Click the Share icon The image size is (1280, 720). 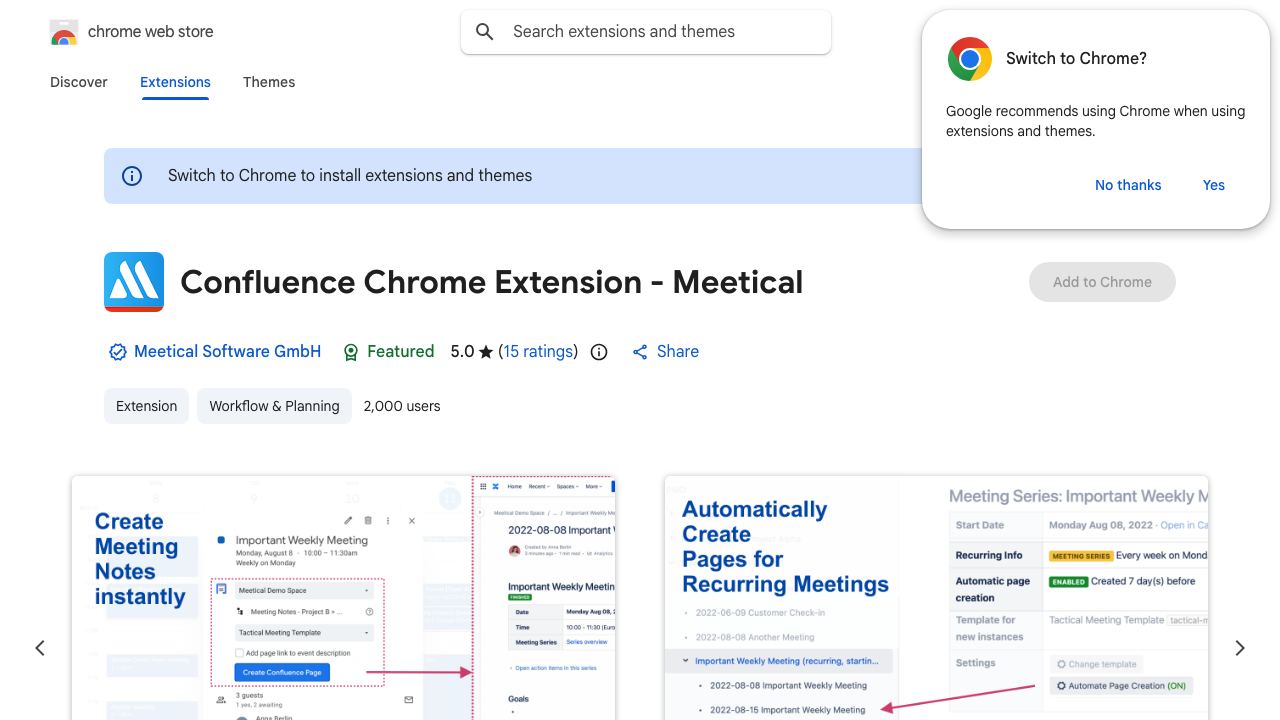640,352
